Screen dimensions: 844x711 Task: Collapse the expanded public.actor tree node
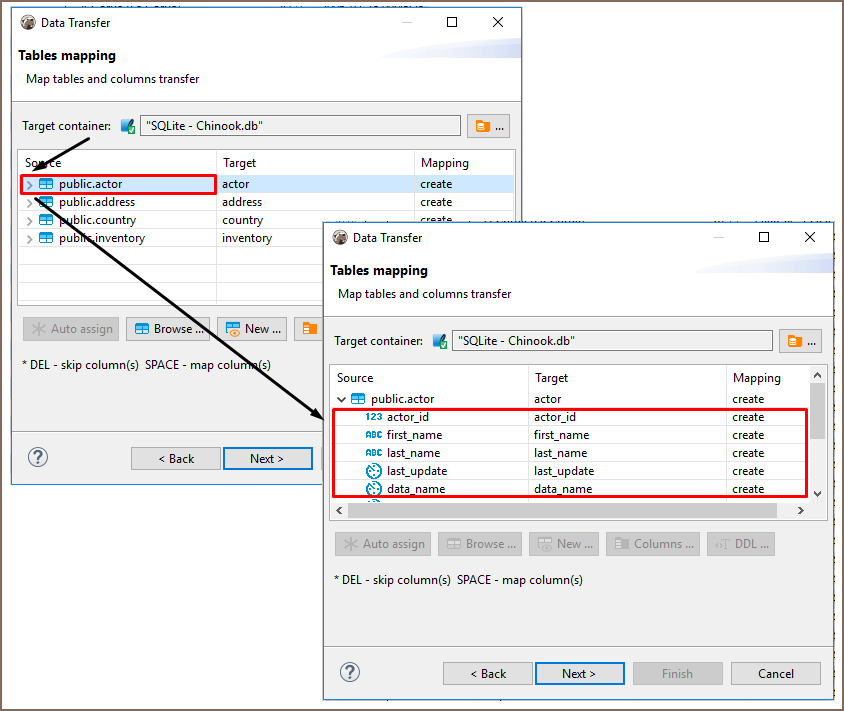[342, 399]
